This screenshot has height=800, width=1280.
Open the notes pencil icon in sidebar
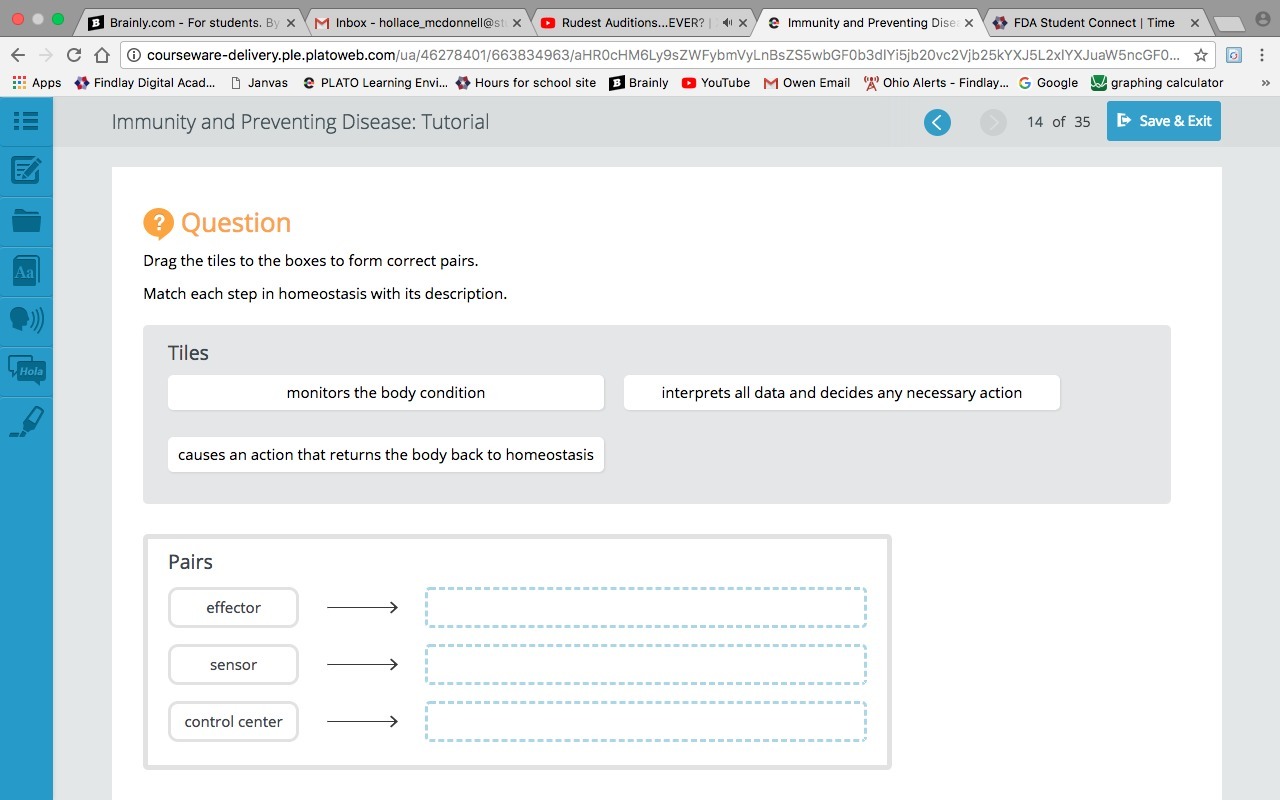pos(26,170)
